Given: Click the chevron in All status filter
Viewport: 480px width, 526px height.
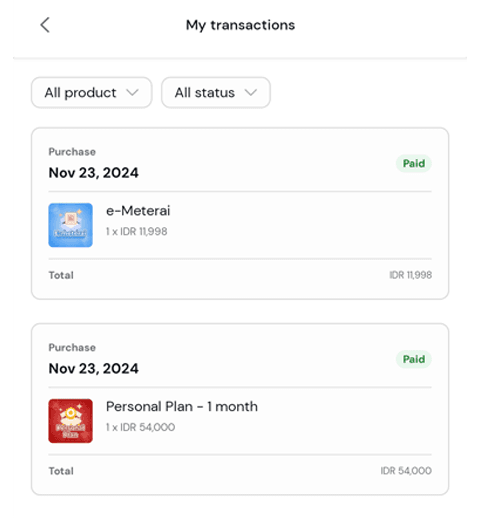Looking at the screenshot, I should tap(251, 93).
